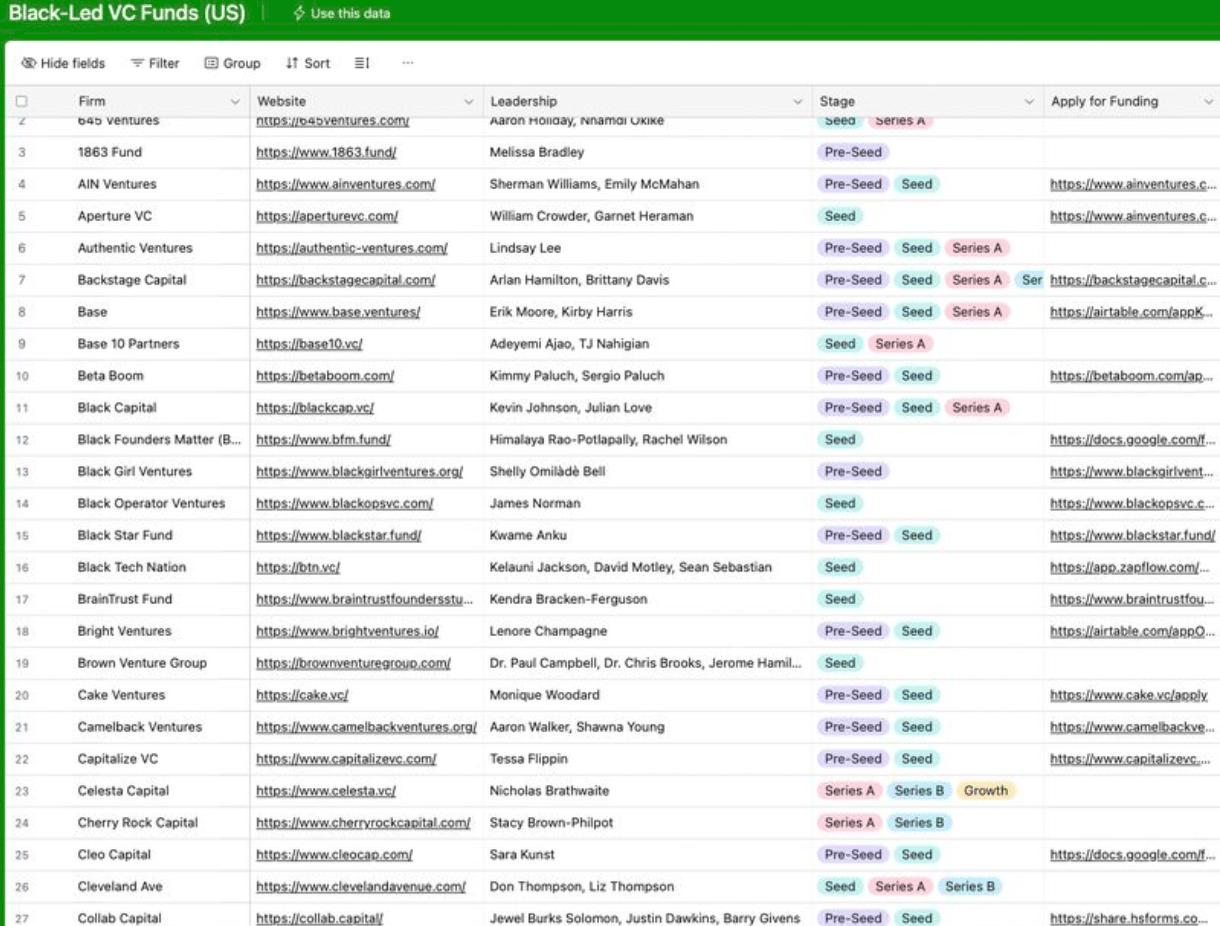The width and height of the screenshot is (1220, 926).
Task: Click Kendra Bracken-Ferguson leadership cell
Action: pyautogui.click(x=647, y=599)
